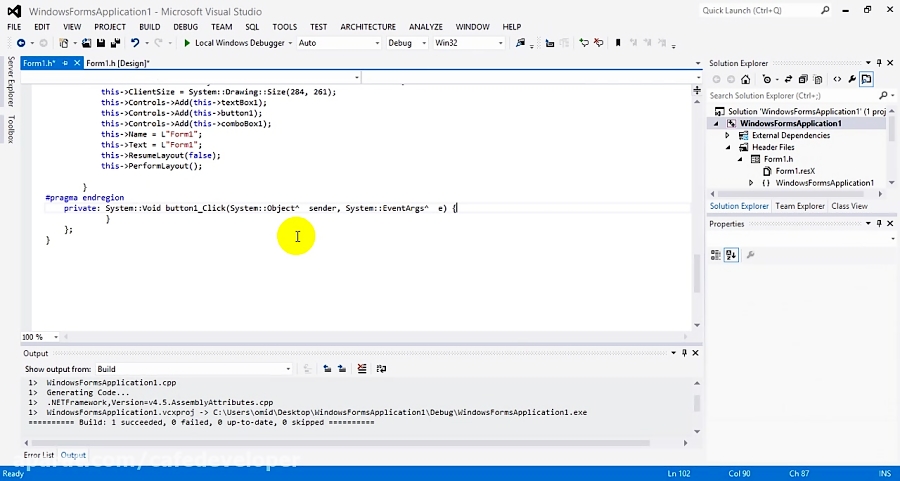900x481 pixels.
Task: Open the BUILD menu
Action: [x=149, y=27]
